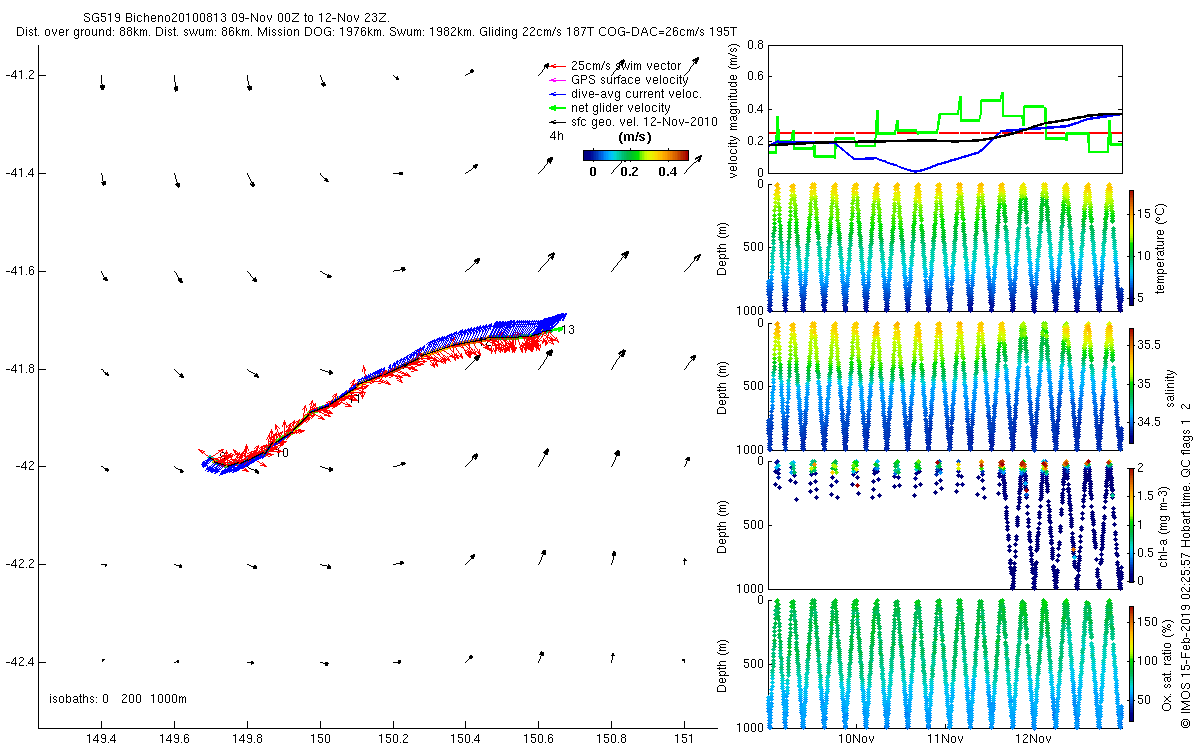Click the temperature colorbar
Image resolution: width=1200 pixels, height=750 pixels.
pos(1131,246)
